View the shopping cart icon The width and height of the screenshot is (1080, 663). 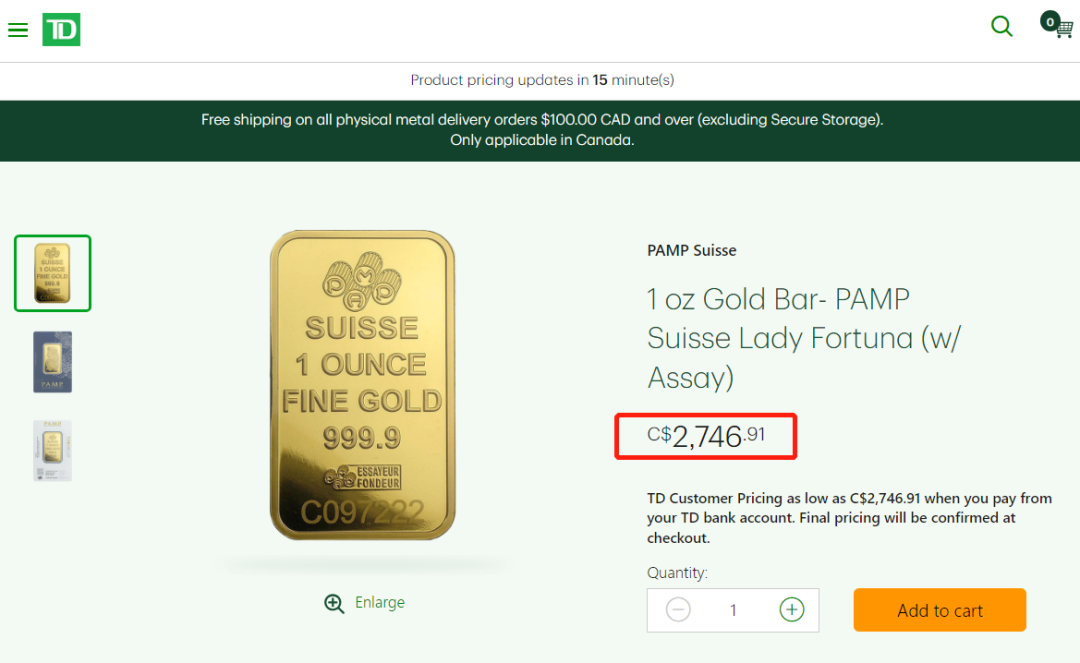click(x=1059, y=26)
